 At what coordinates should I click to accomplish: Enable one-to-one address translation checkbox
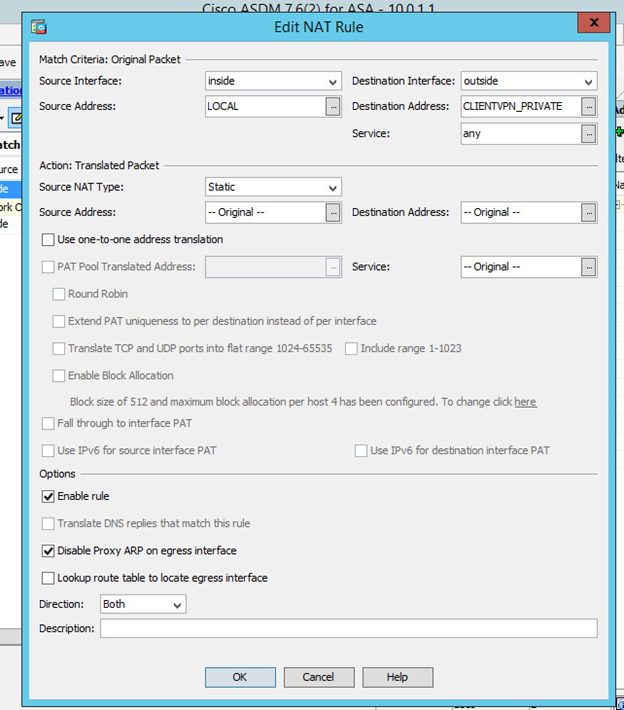(48, 240)
